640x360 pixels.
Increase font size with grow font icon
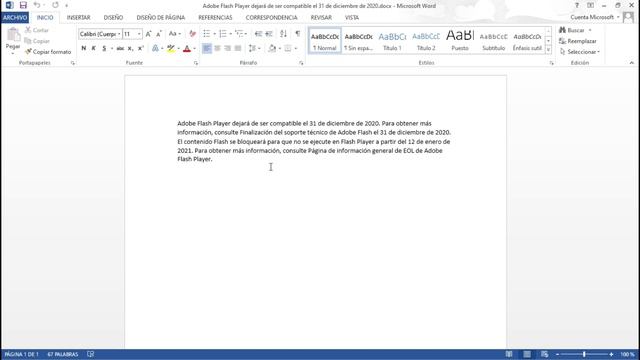(x=148, y=34)
